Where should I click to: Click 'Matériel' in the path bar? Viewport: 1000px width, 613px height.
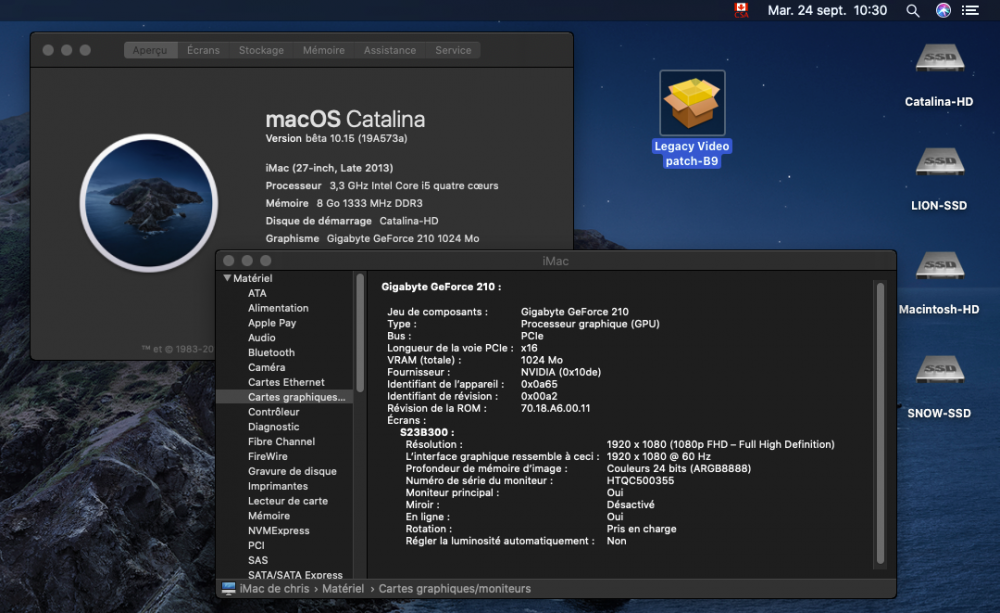pyautogui.click(x=343, y=589)
